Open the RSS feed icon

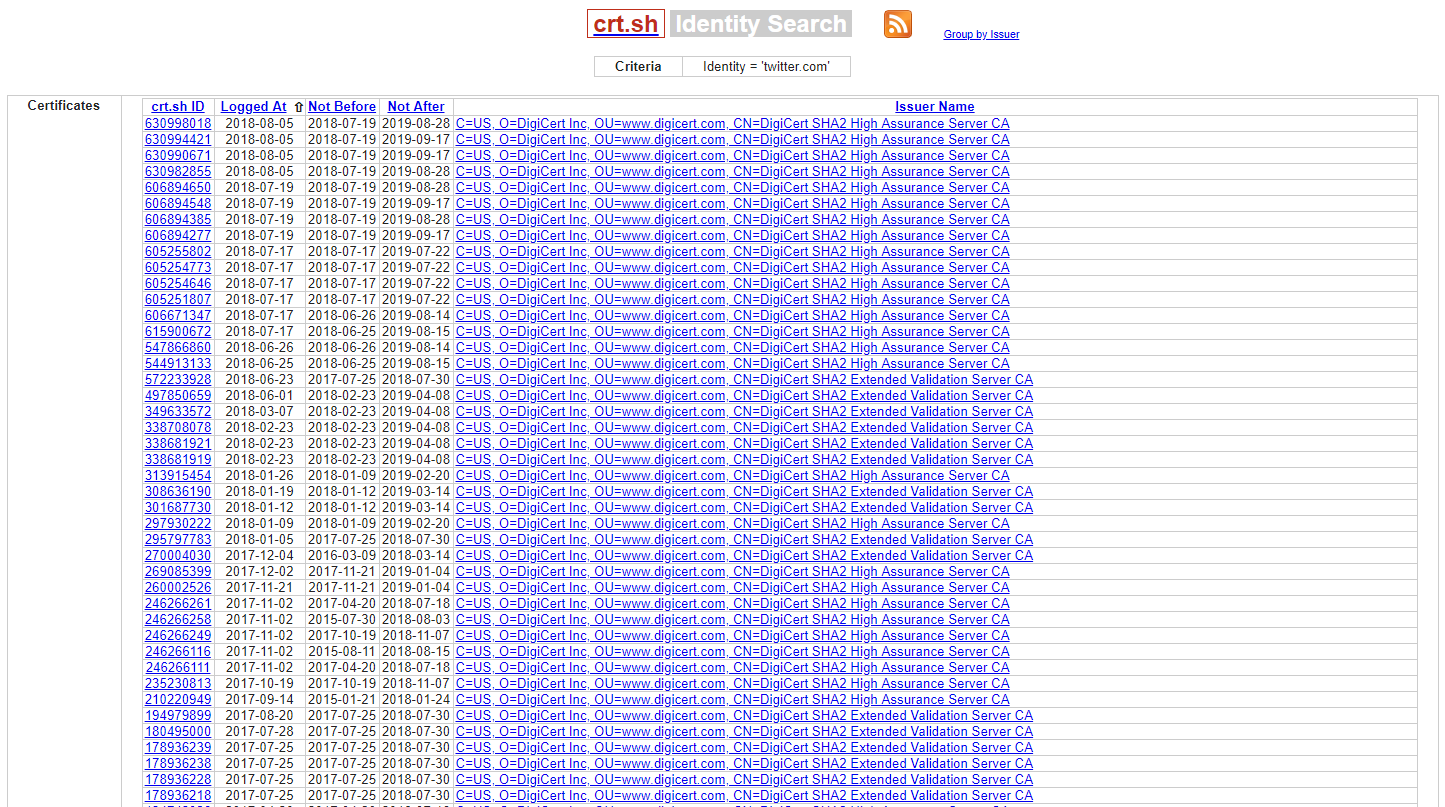point(897,24)
